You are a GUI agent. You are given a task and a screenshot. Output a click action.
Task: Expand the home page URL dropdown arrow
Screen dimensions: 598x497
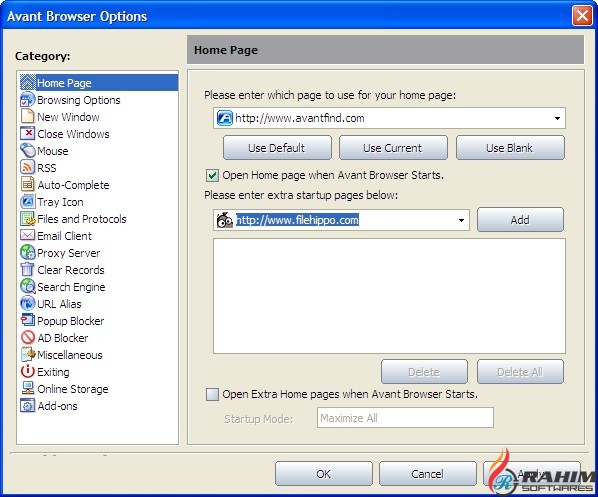(557, 118)
